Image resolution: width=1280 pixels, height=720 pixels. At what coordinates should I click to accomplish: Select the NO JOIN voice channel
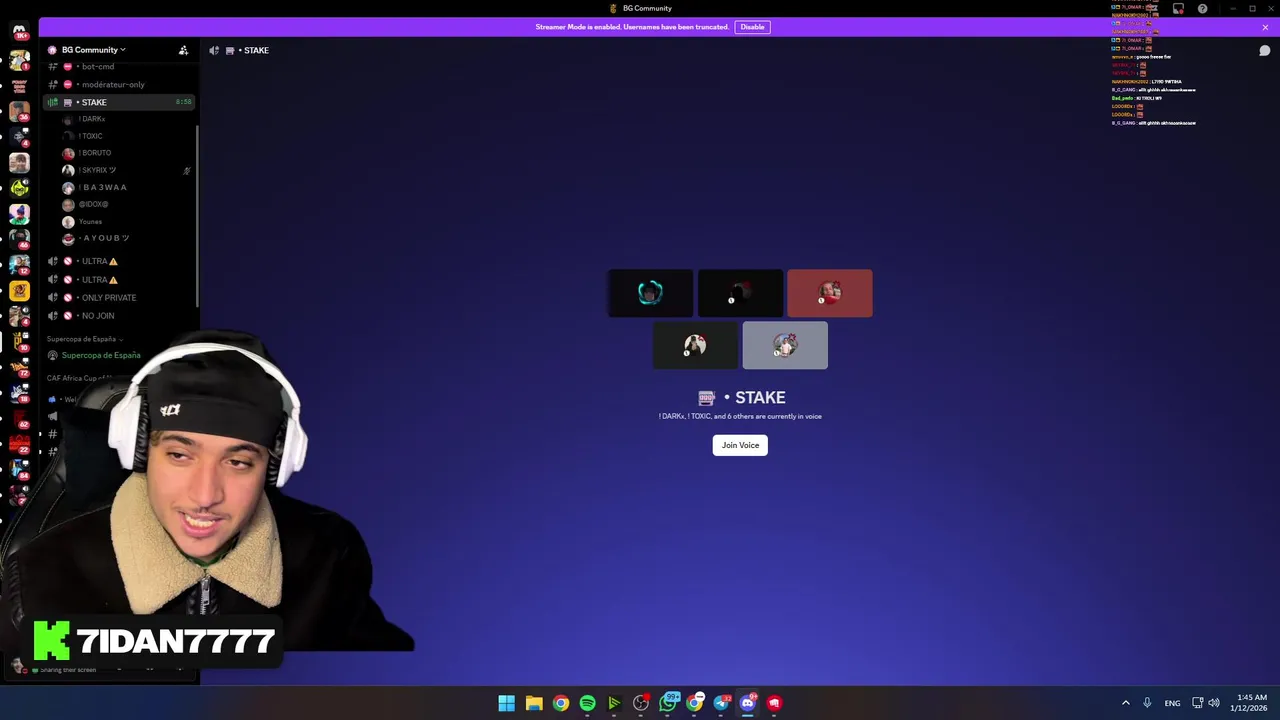tap(120, 315)
